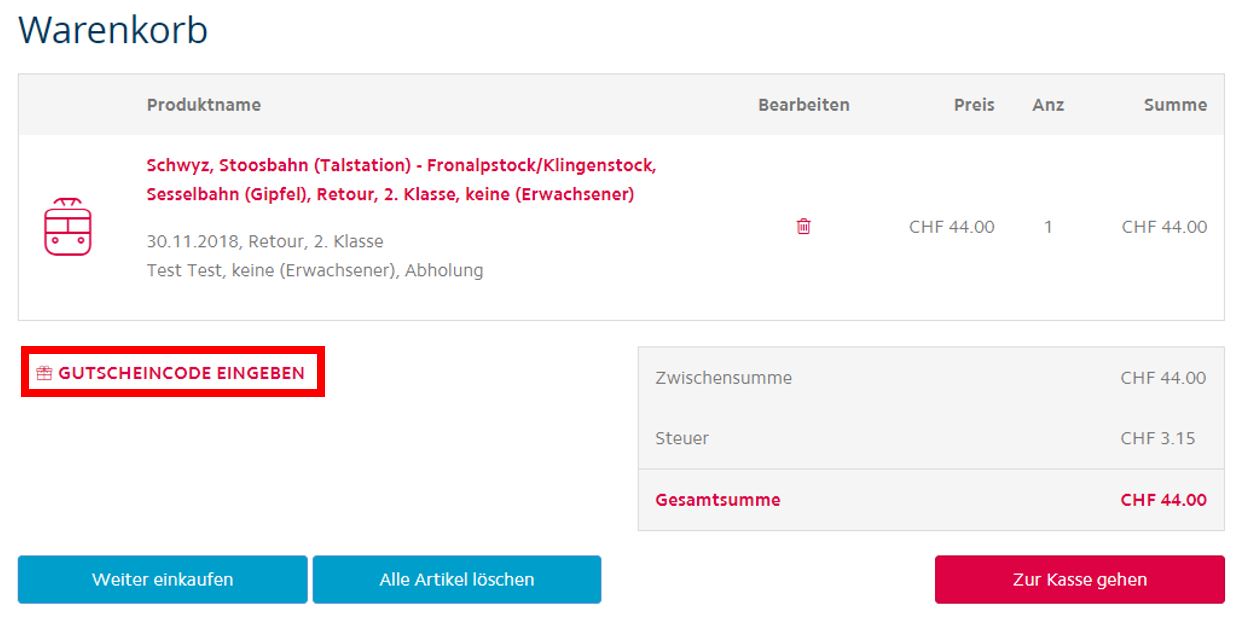1238x622 pixels.
Task: Click the Produktname column header
Action: pyautogui.click(x=203, y=105)
